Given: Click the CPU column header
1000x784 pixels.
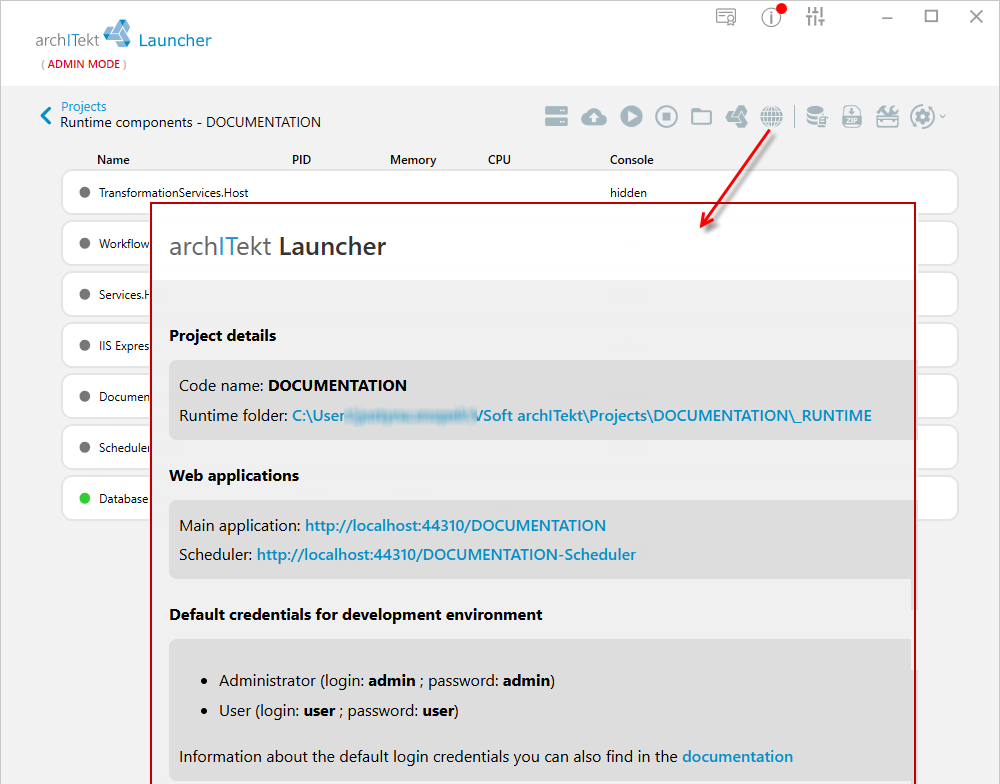Looking at the screenshot, I should point(499,160).
